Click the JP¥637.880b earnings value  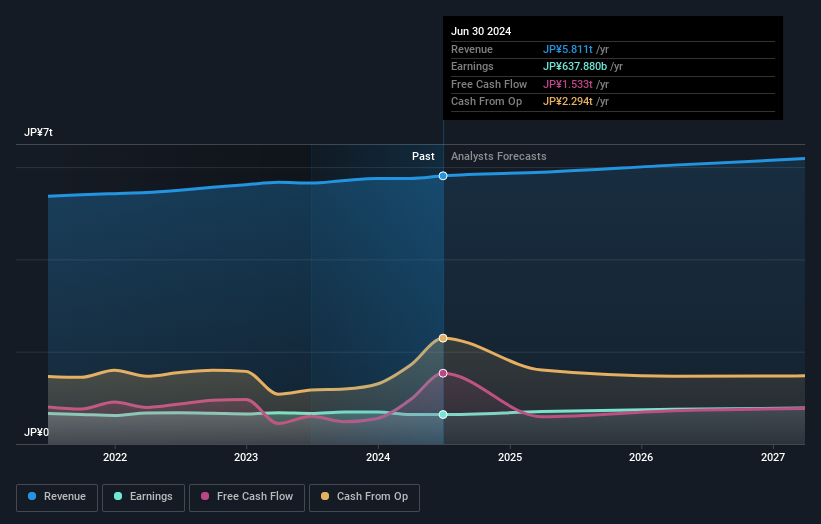[x=575, y=66]
